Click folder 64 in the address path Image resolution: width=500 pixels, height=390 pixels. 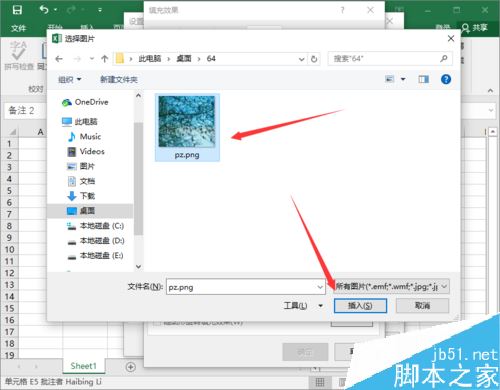click(x=211, y=59)
